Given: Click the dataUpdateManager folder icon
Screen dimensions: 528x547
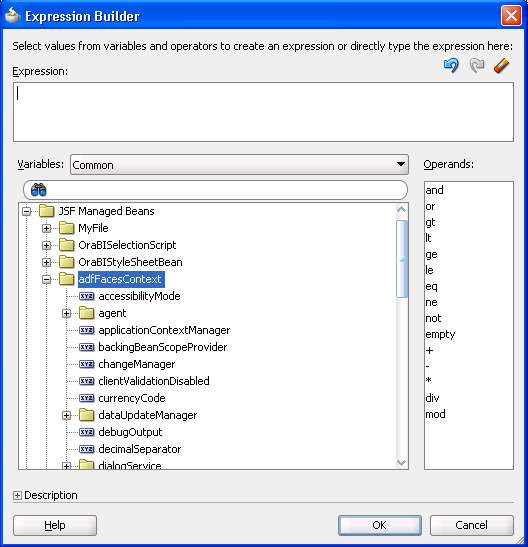Looking at the screenshot, I should pos(86,415).
